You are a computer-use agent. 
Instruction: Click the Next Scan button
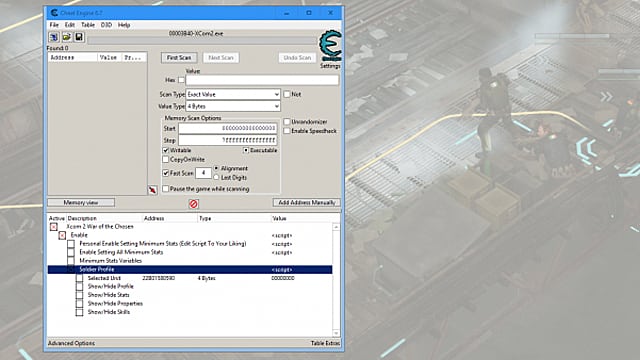coord(221,58)
